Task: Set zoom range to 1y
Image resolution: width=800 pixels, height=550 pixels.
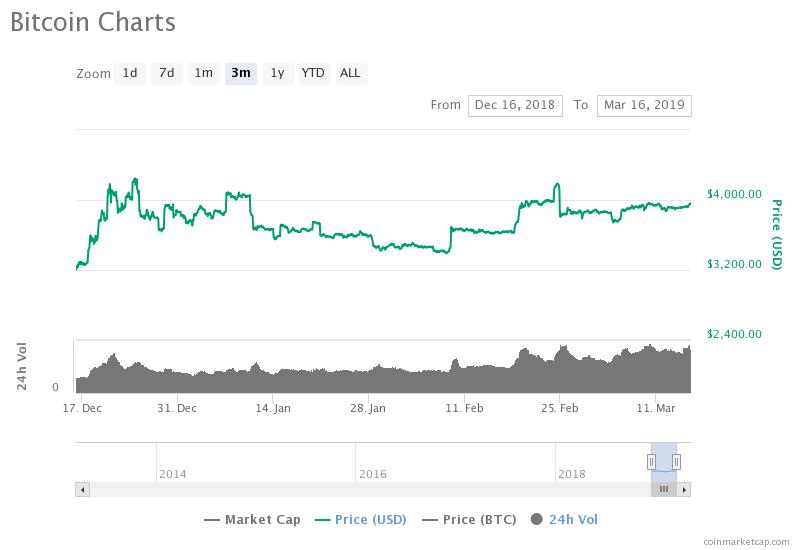Action: tap(277, 73)
